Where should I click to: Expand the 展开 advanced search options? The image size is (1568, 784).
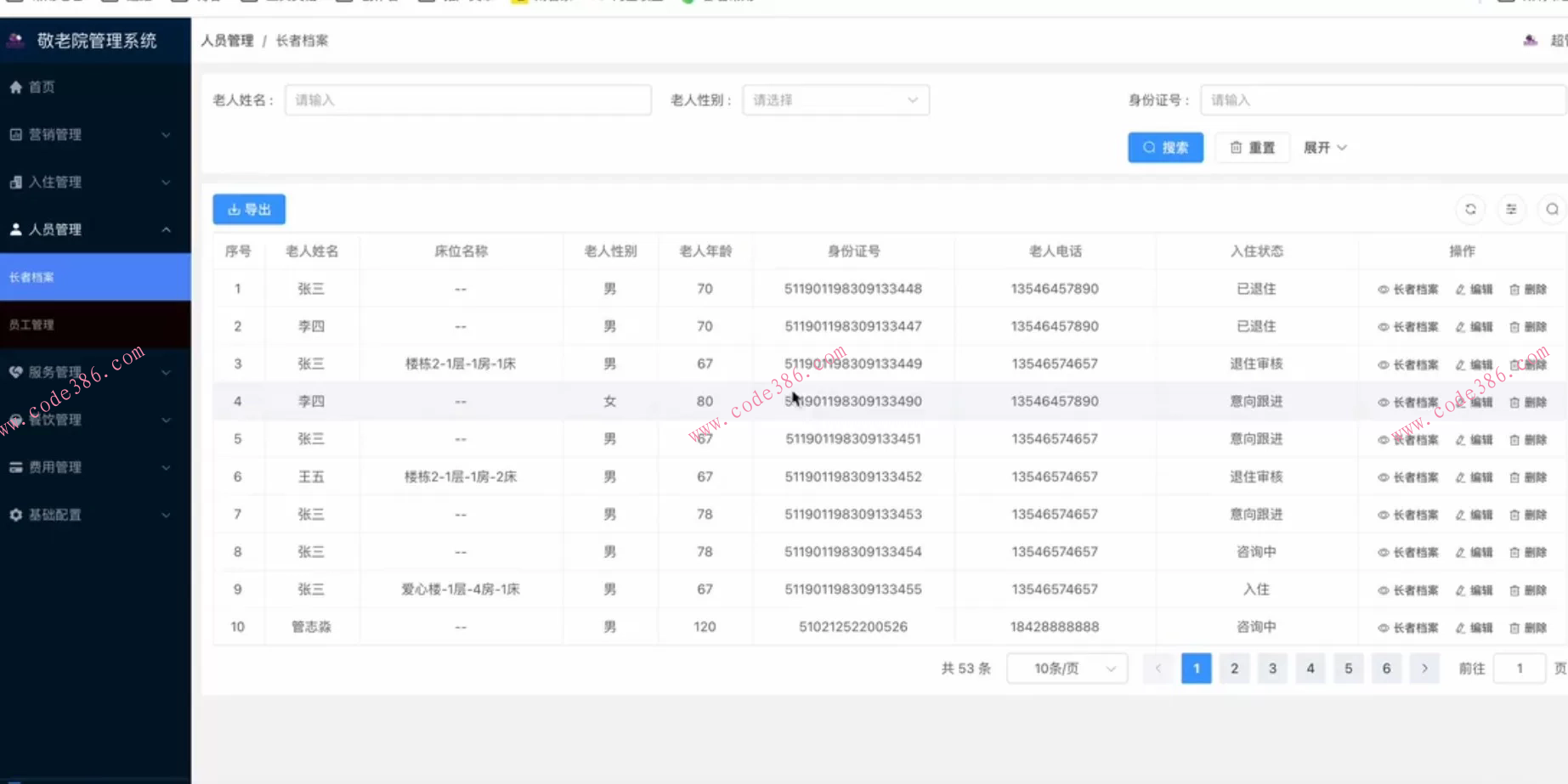(x=1324, y=147)
